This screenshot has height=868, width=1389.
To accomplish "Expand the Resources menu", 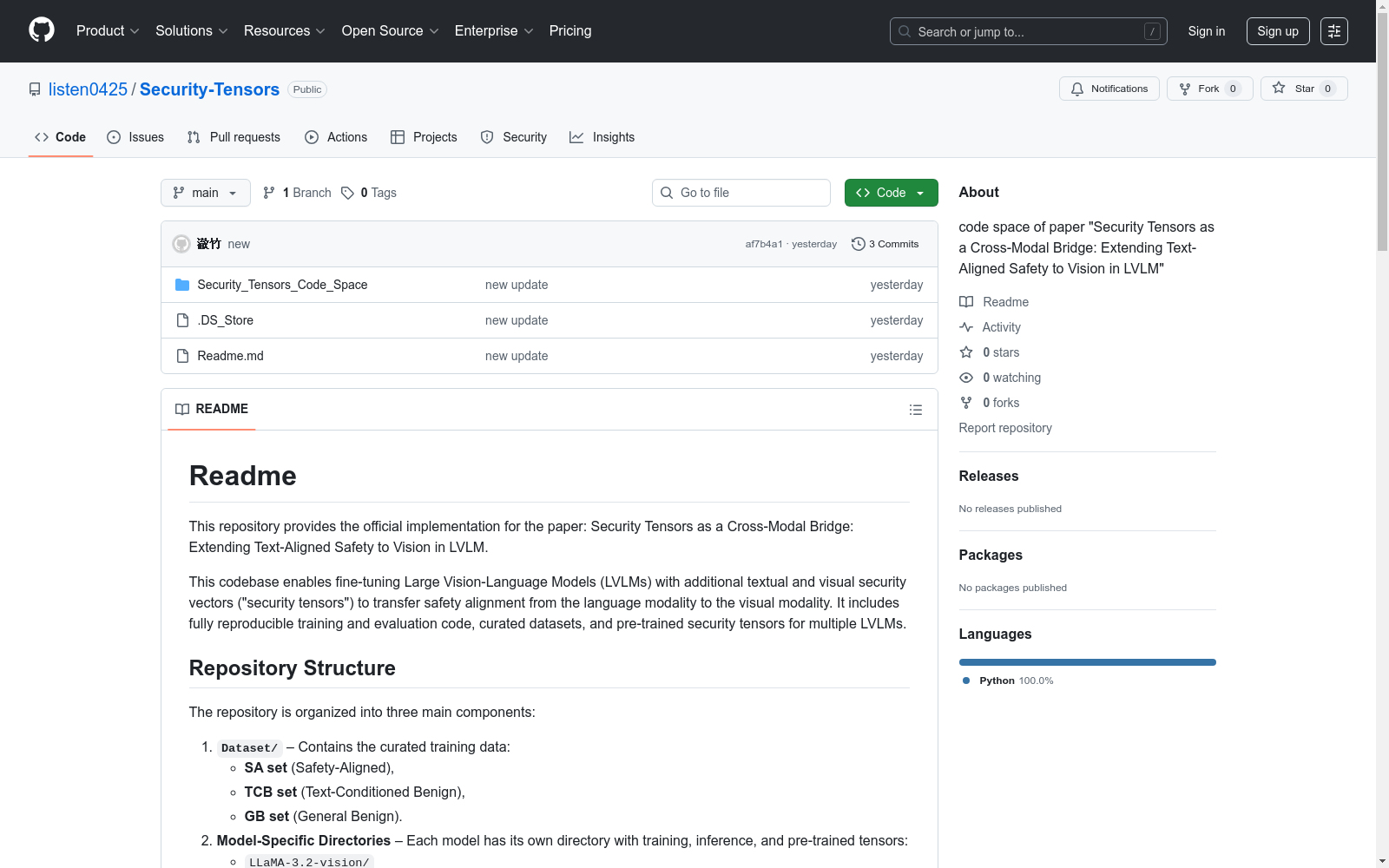I will point(285,30).
